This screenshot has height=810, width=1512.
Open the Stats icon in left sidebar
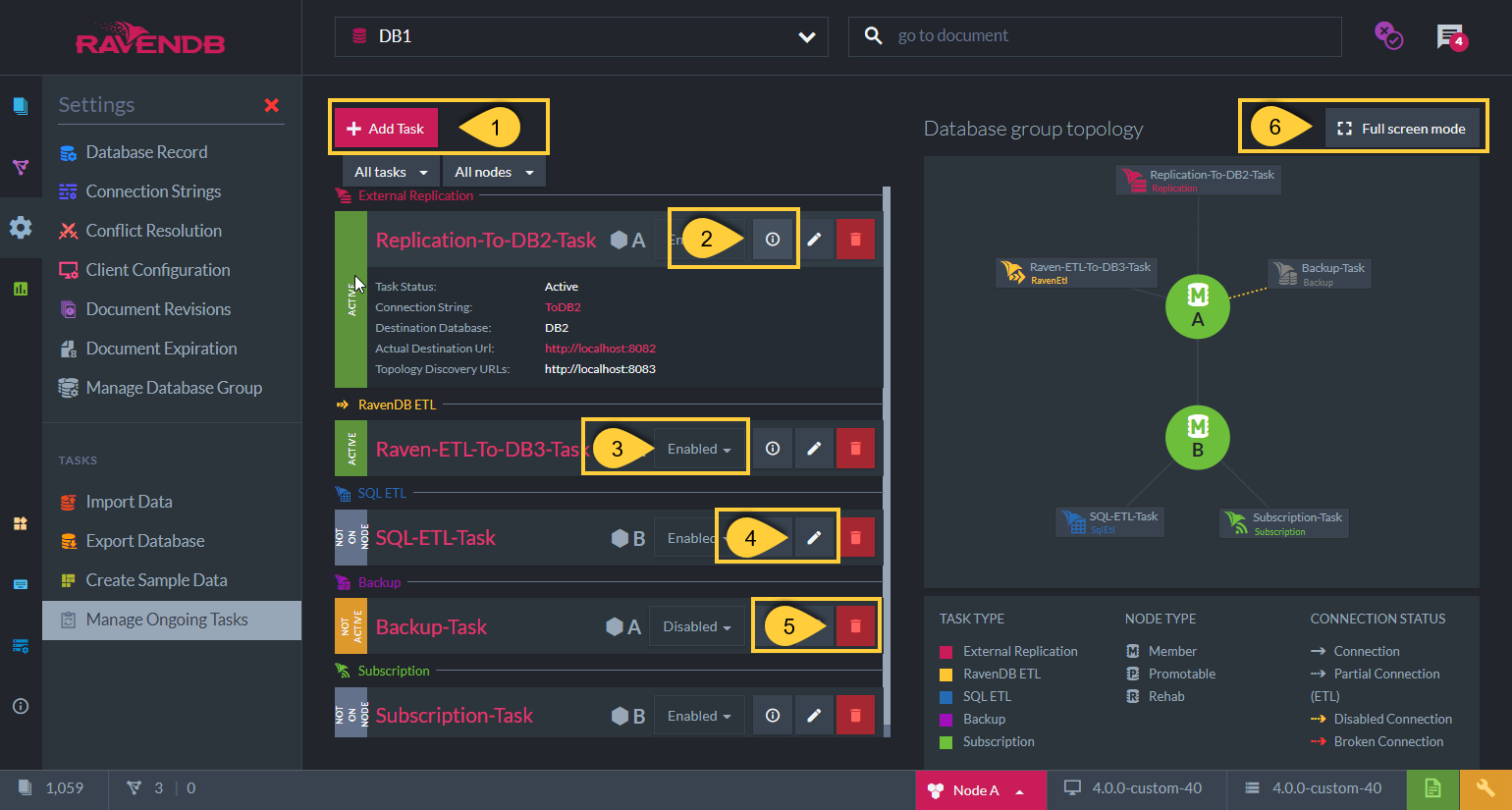21,289
